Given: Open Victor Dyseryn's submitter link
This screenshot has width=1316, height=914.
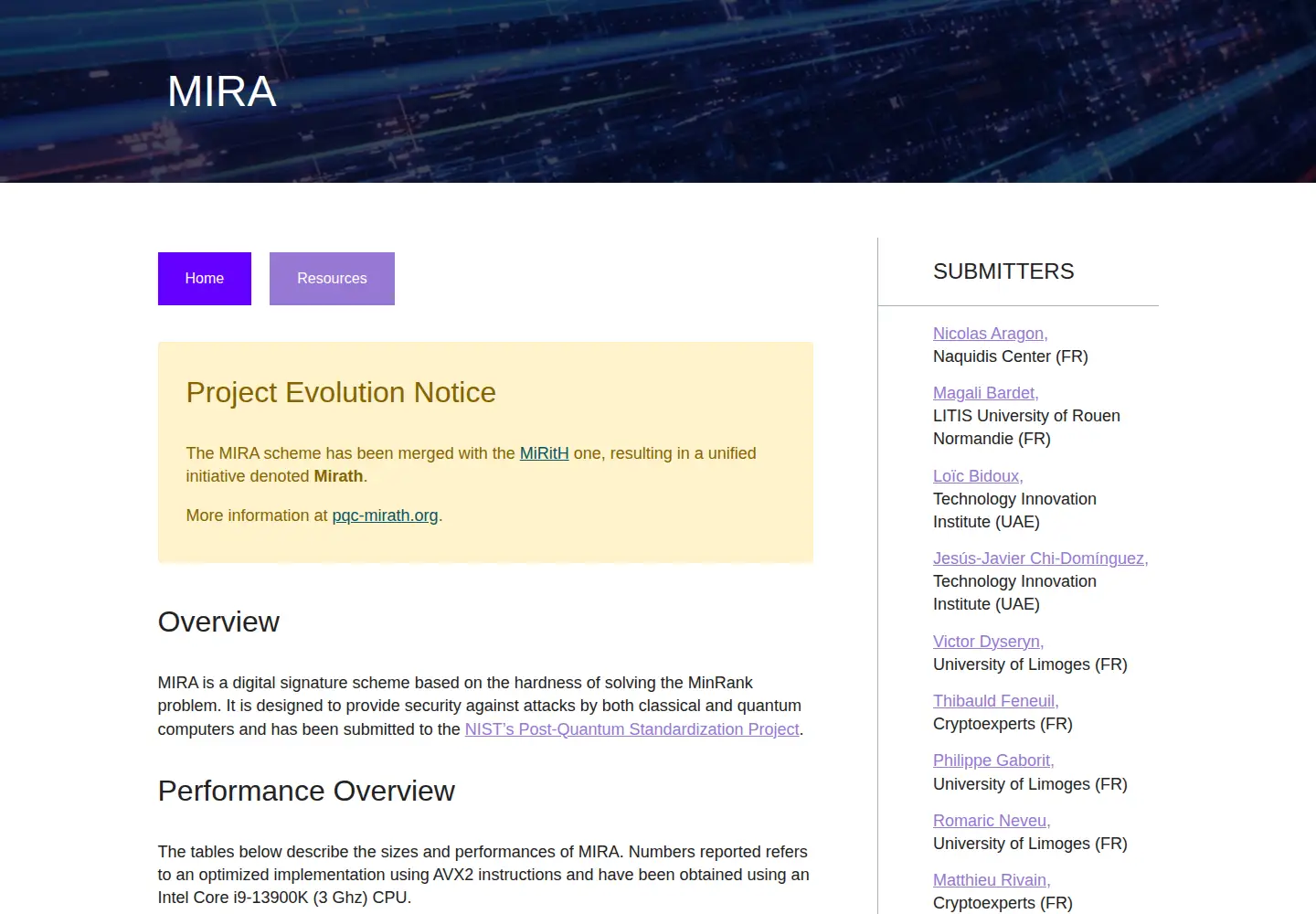Looking at the screenshot, I should tap(988, 642).
